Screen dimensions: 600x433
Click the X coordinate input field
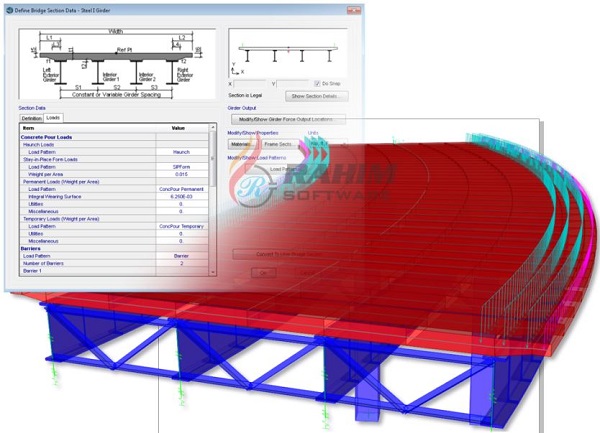249,84
